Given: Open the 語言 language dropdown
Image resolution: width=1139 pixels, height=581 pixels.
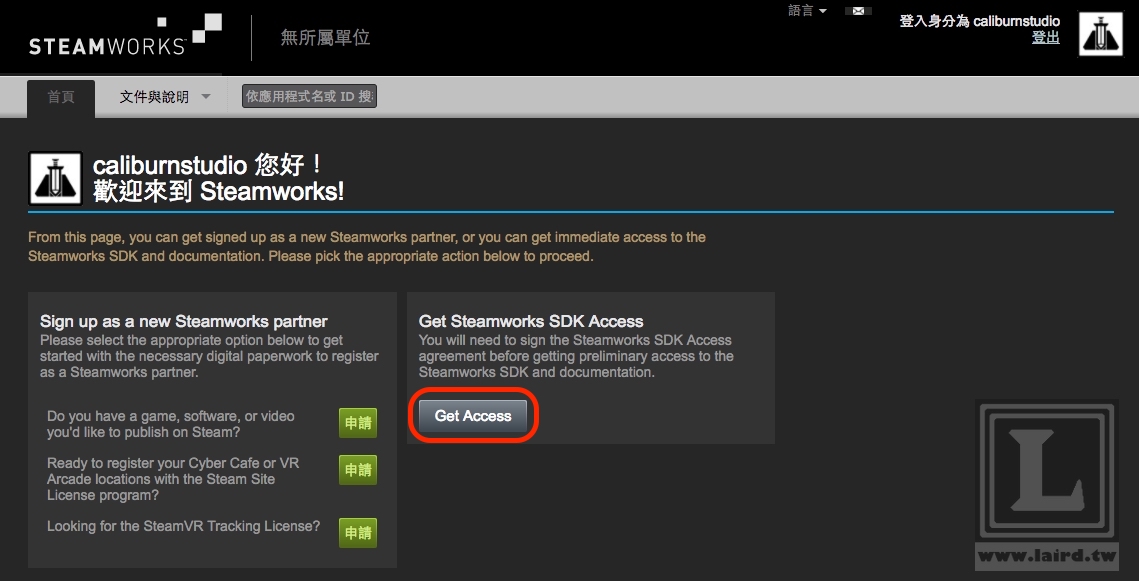Looking at the screenshot, I should click(807, 11).
